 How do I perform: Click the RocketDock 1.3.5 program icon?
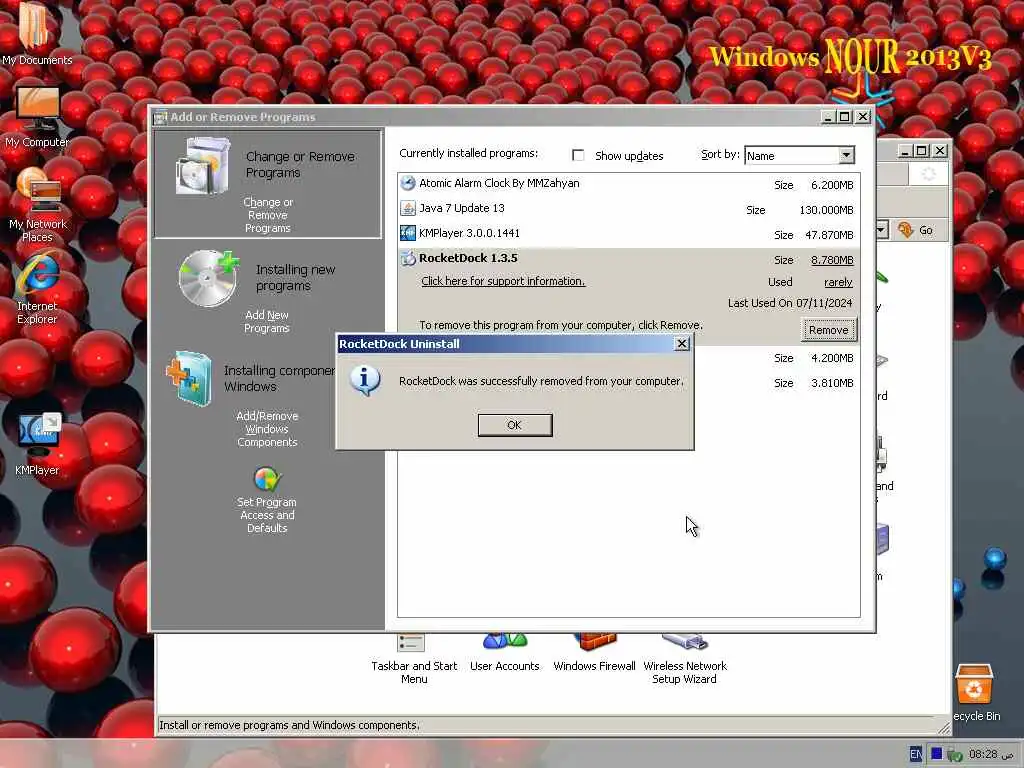click(408, 259)
